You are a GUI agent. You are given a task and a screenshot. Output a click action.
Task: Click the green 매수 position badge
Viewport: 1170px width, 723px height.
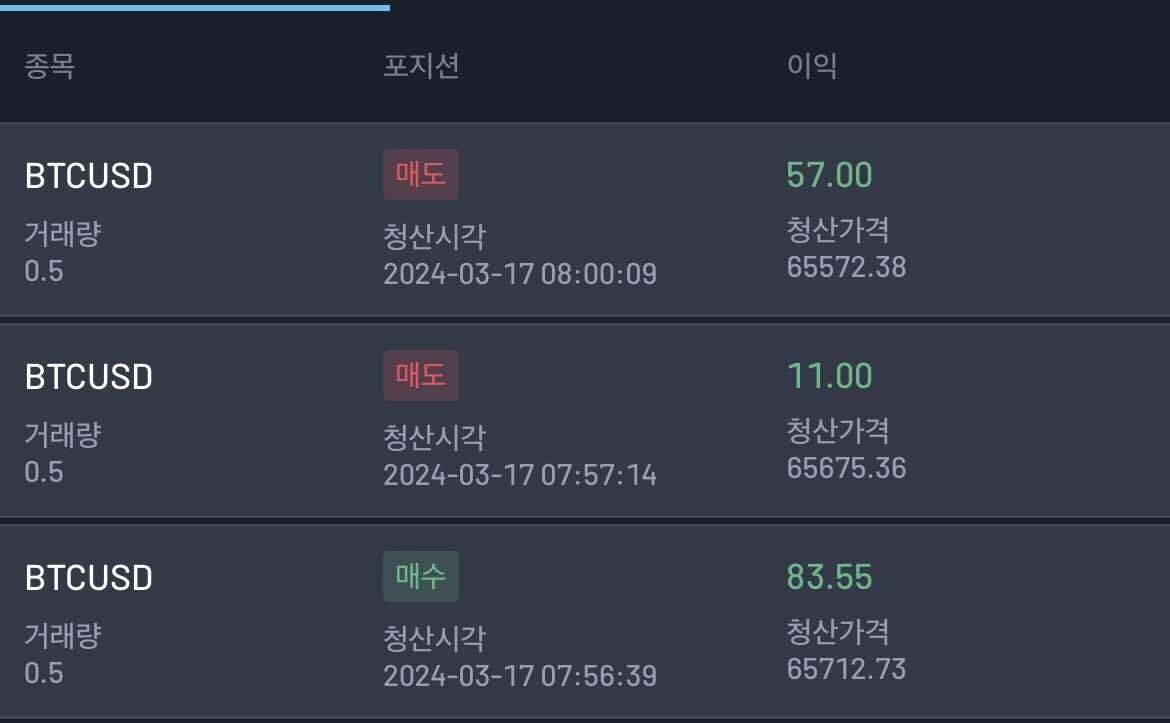420,577
